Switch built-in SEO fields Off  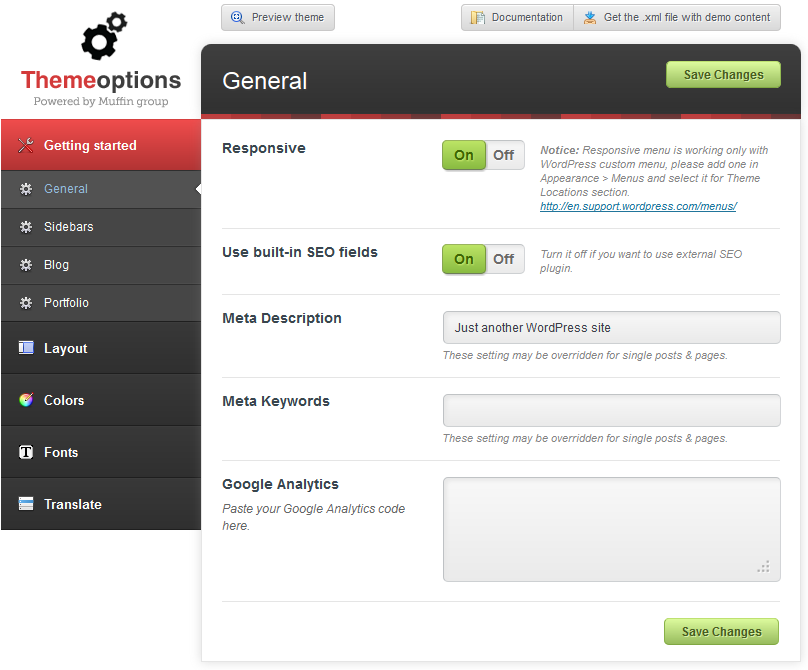pyautogui.click(x=504, y=259)
